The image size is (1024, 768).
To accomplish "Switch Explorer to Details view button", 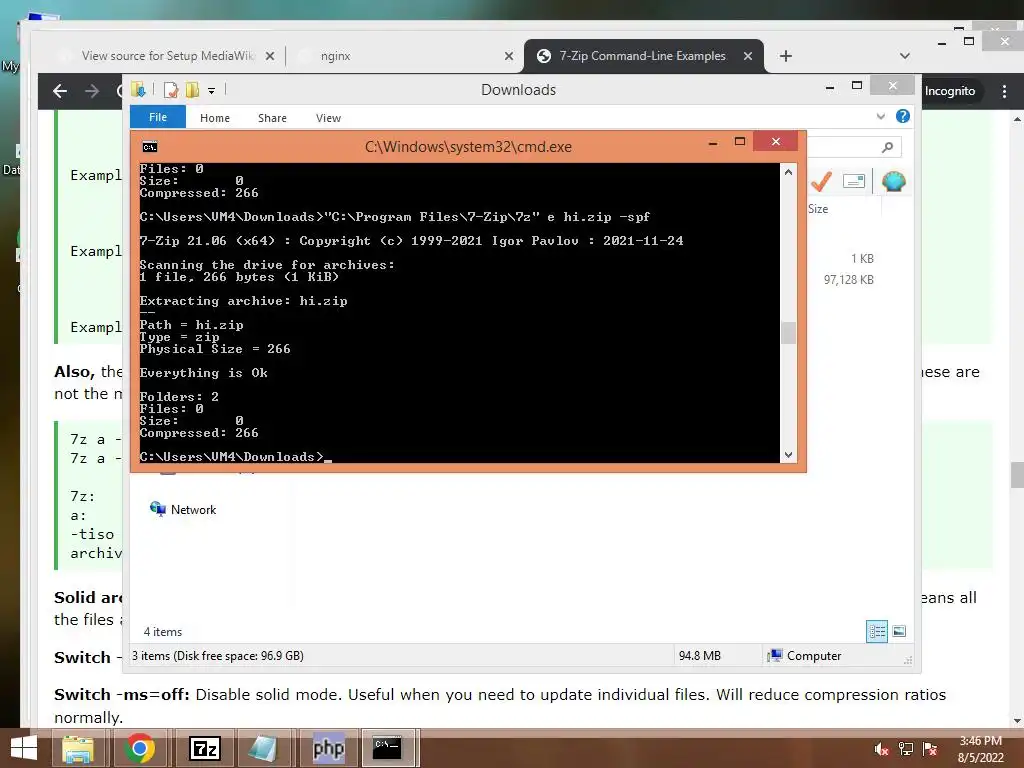I will (x=876, y=631).
